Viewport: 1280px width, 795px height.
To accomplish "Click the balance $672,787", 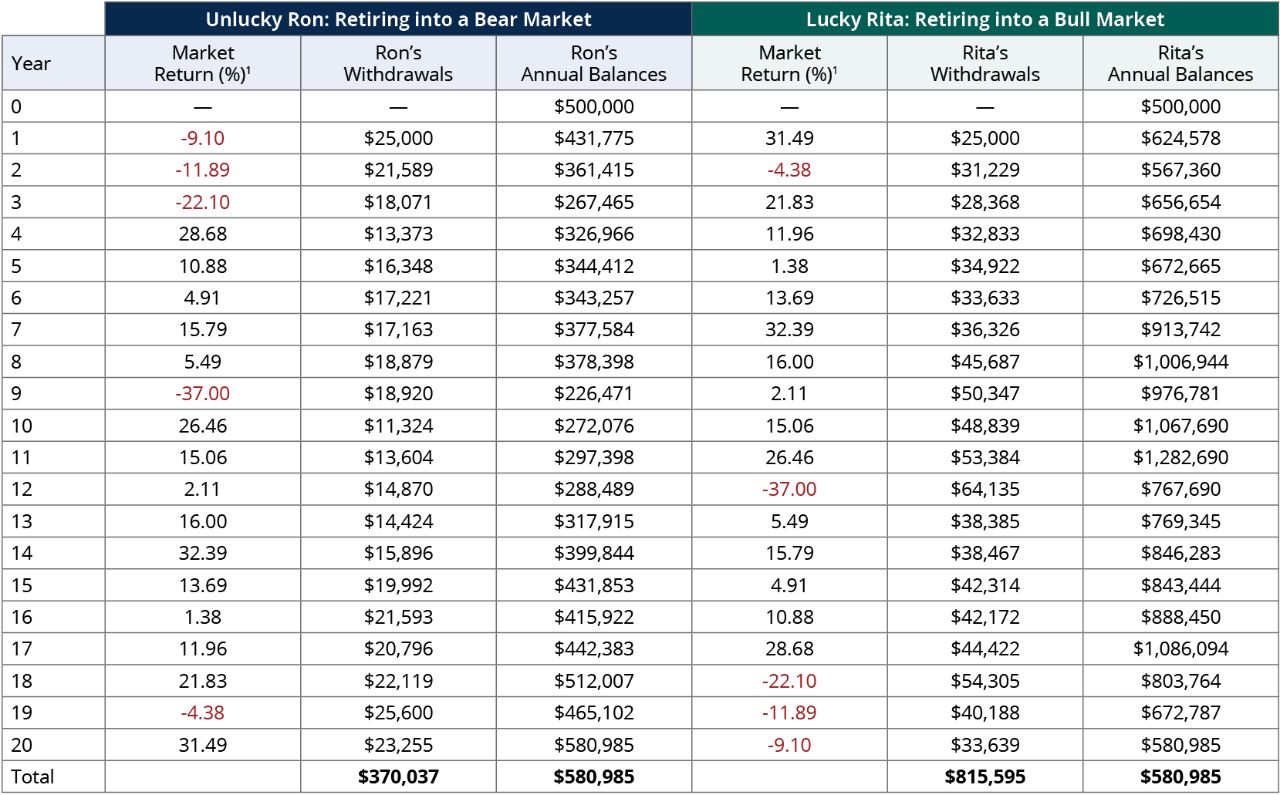I will click(1181, 713).
